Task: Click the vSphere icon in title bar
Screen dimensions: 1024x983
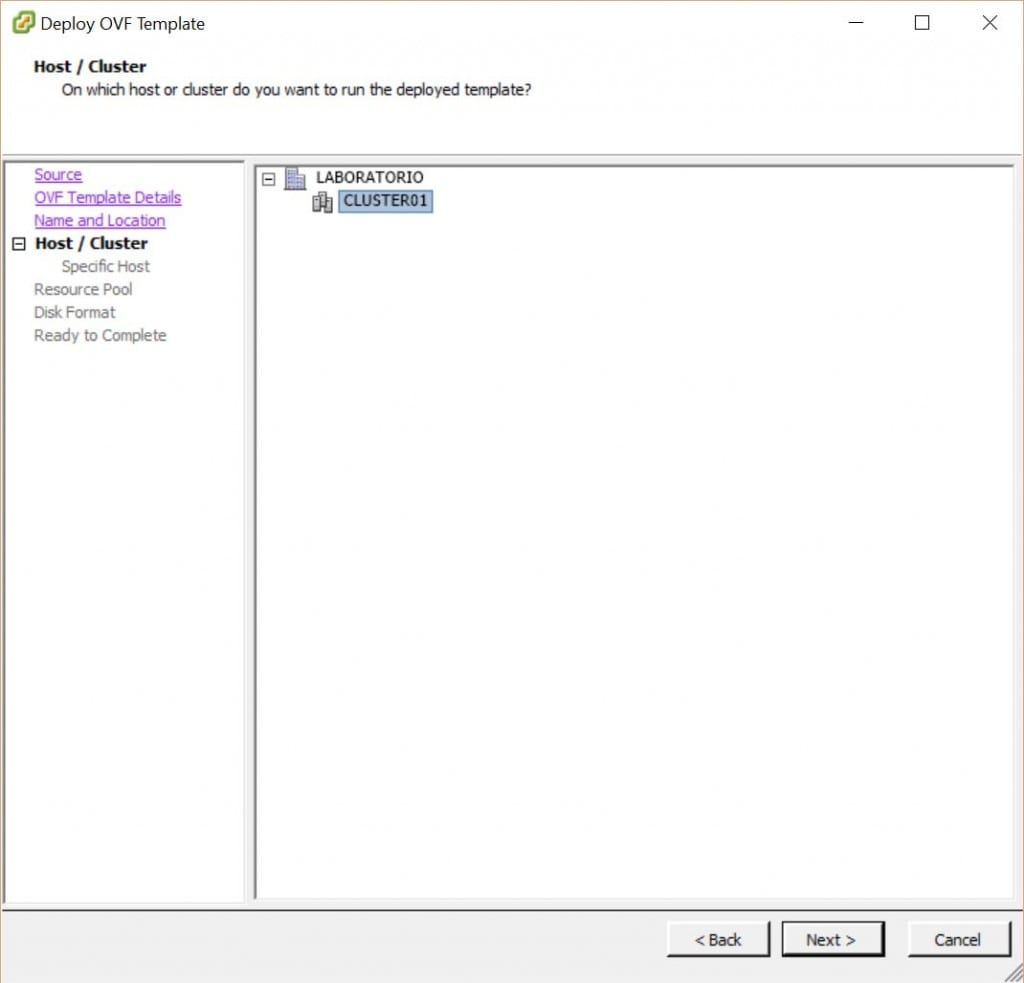Action: click(x=22, y=23)
